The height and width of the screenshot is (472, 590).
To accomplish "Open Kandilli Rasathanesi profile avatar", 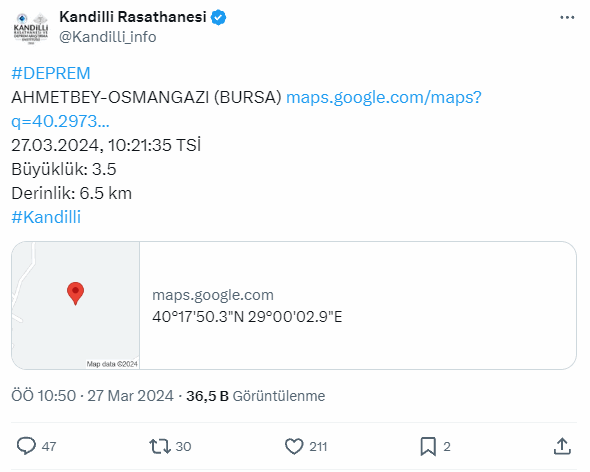I will tap(31, 28).
